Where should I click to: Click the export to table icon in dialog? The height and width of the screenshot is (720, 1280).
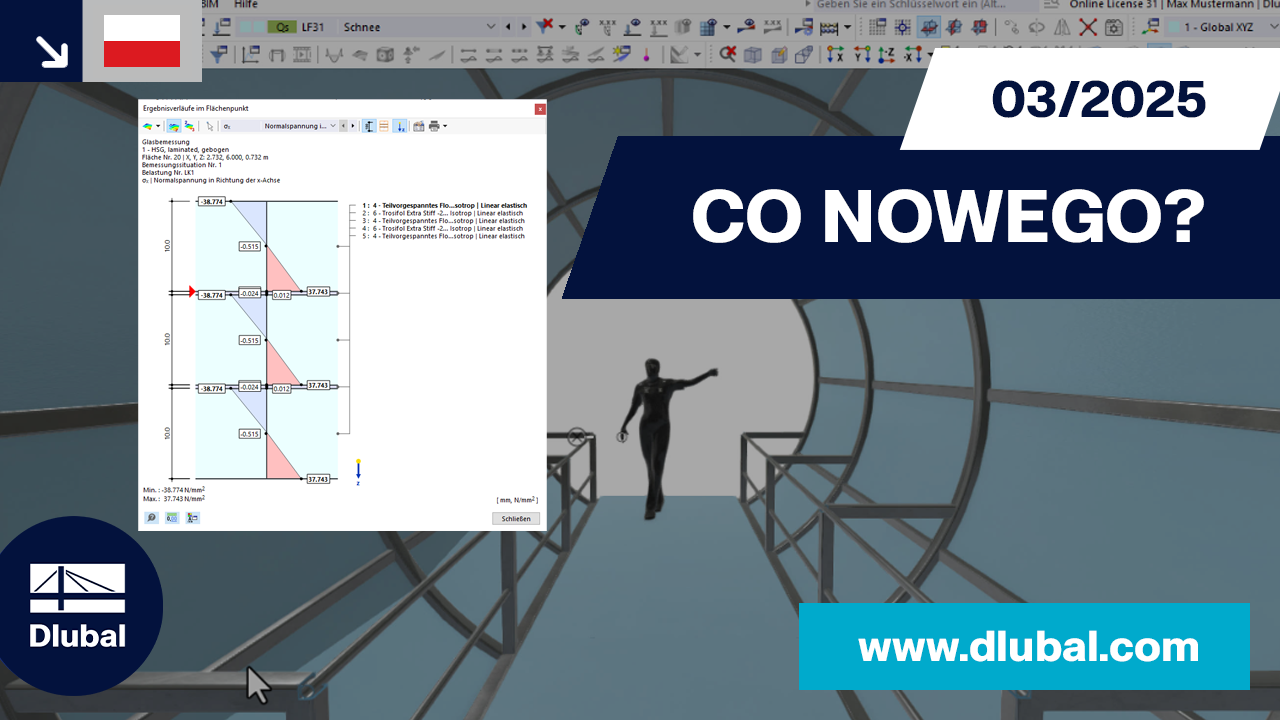pos(419,126)
